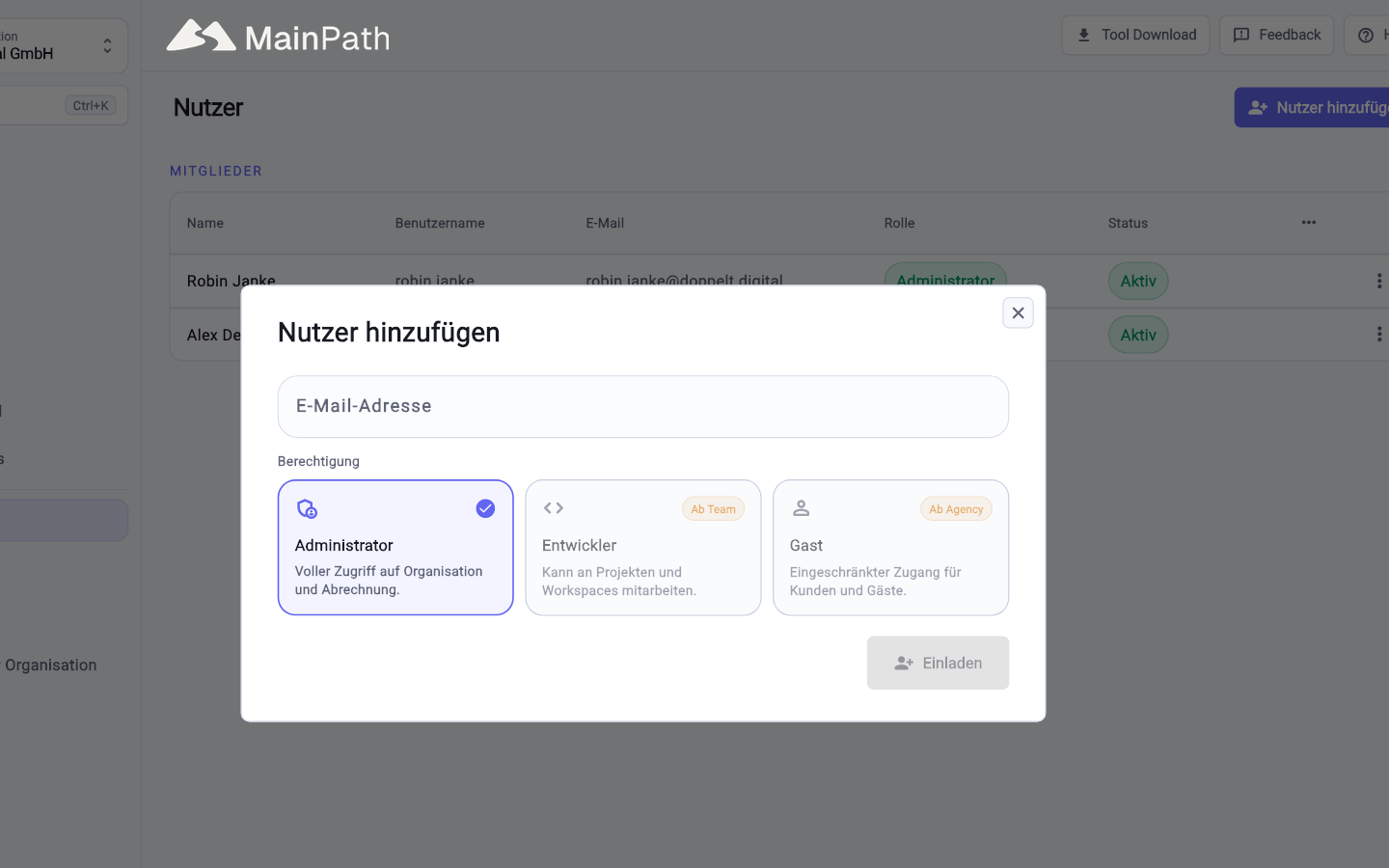Select the Administrator permission card

(x=395, y=547)
